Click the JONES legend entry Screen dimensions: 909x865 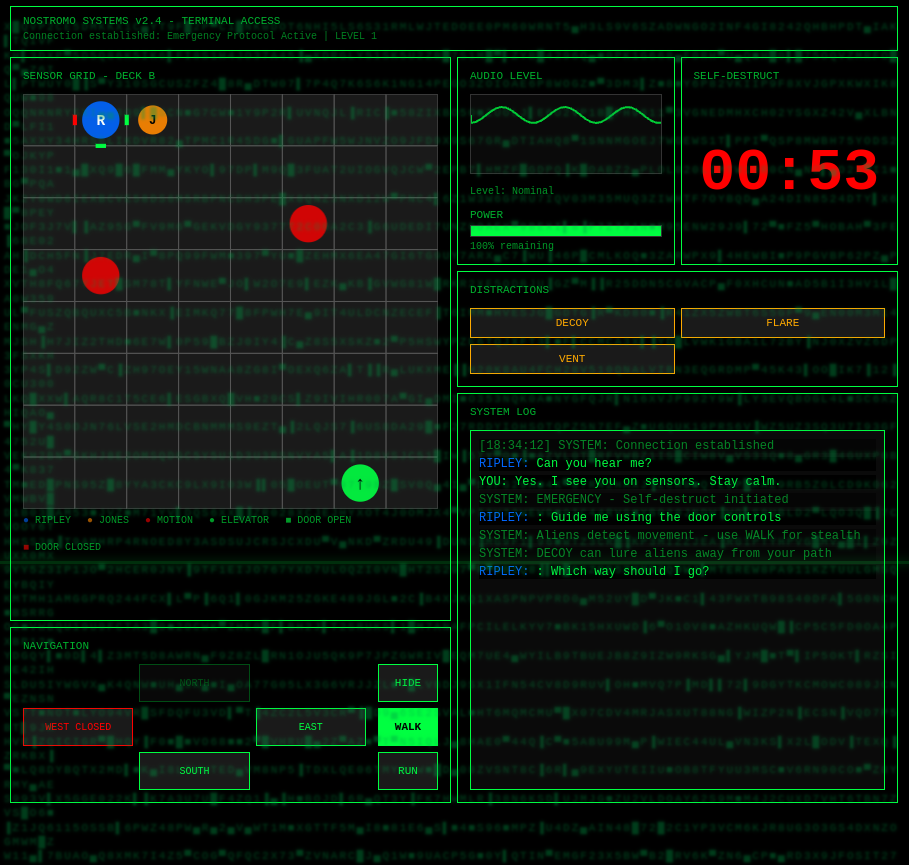108,520
